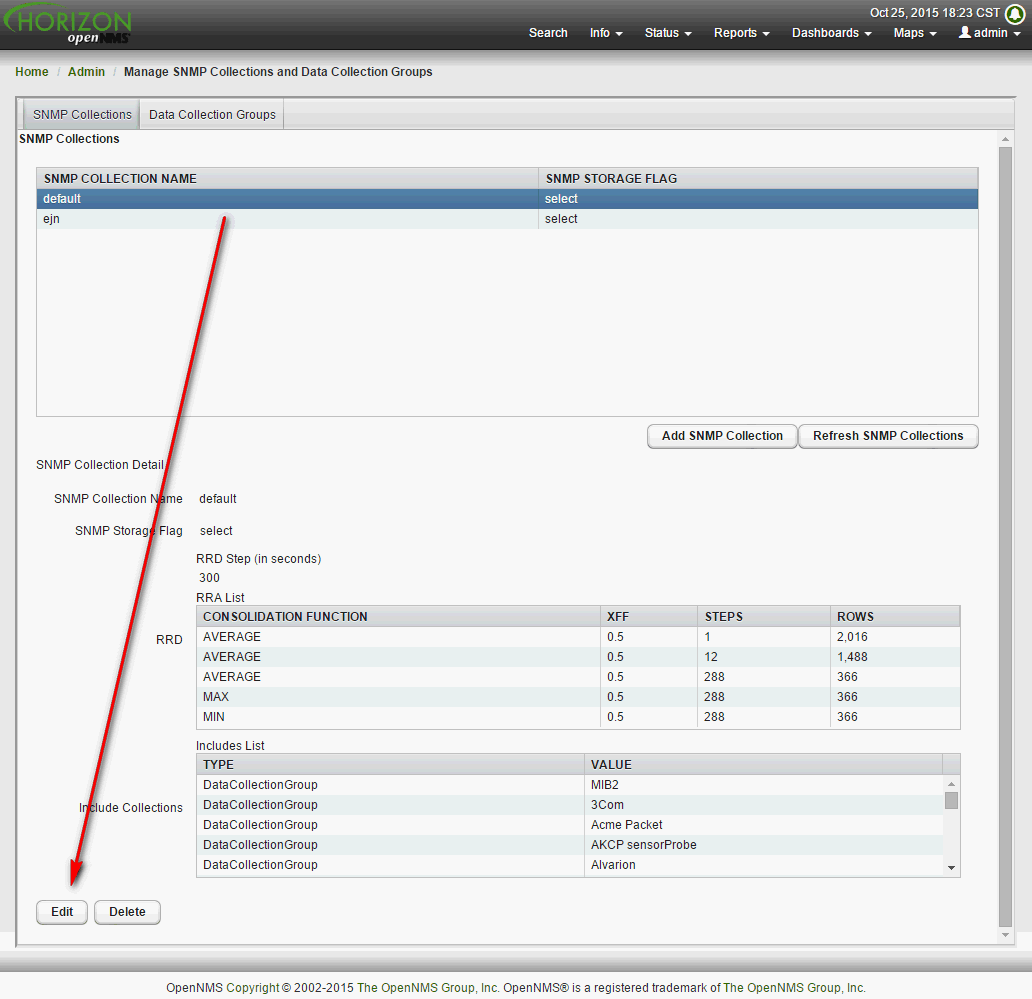The width and height of the screenshot is (1032, 999).
Task: Select the SNMP Collections tab
Action: [x=82, y=115]
